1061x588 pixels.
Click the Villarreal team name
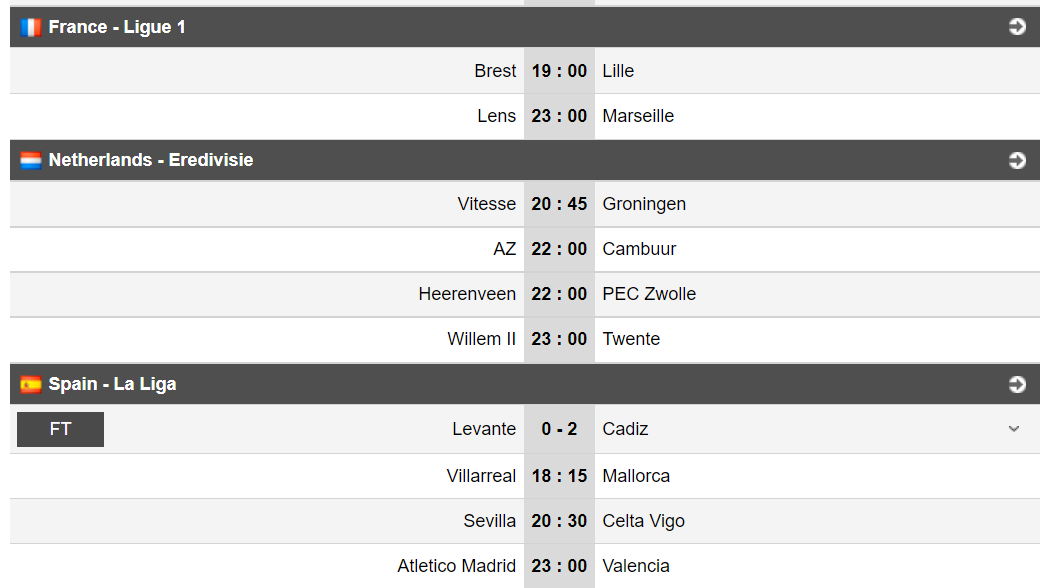pyautogui.click(x=481, y=476)
